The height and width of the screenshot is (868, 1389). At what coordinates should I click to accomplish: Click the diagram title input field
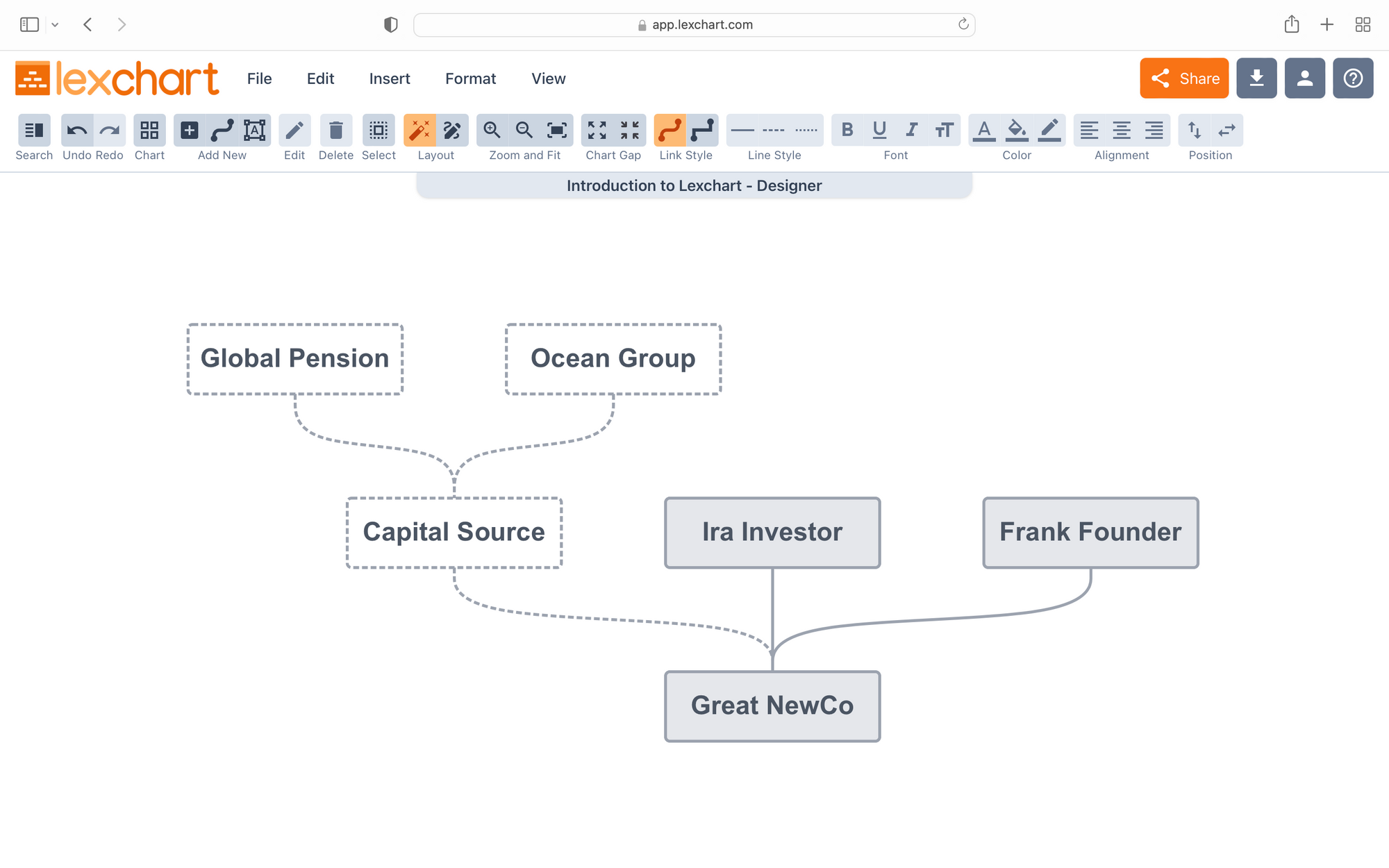[x=694, y=186]
